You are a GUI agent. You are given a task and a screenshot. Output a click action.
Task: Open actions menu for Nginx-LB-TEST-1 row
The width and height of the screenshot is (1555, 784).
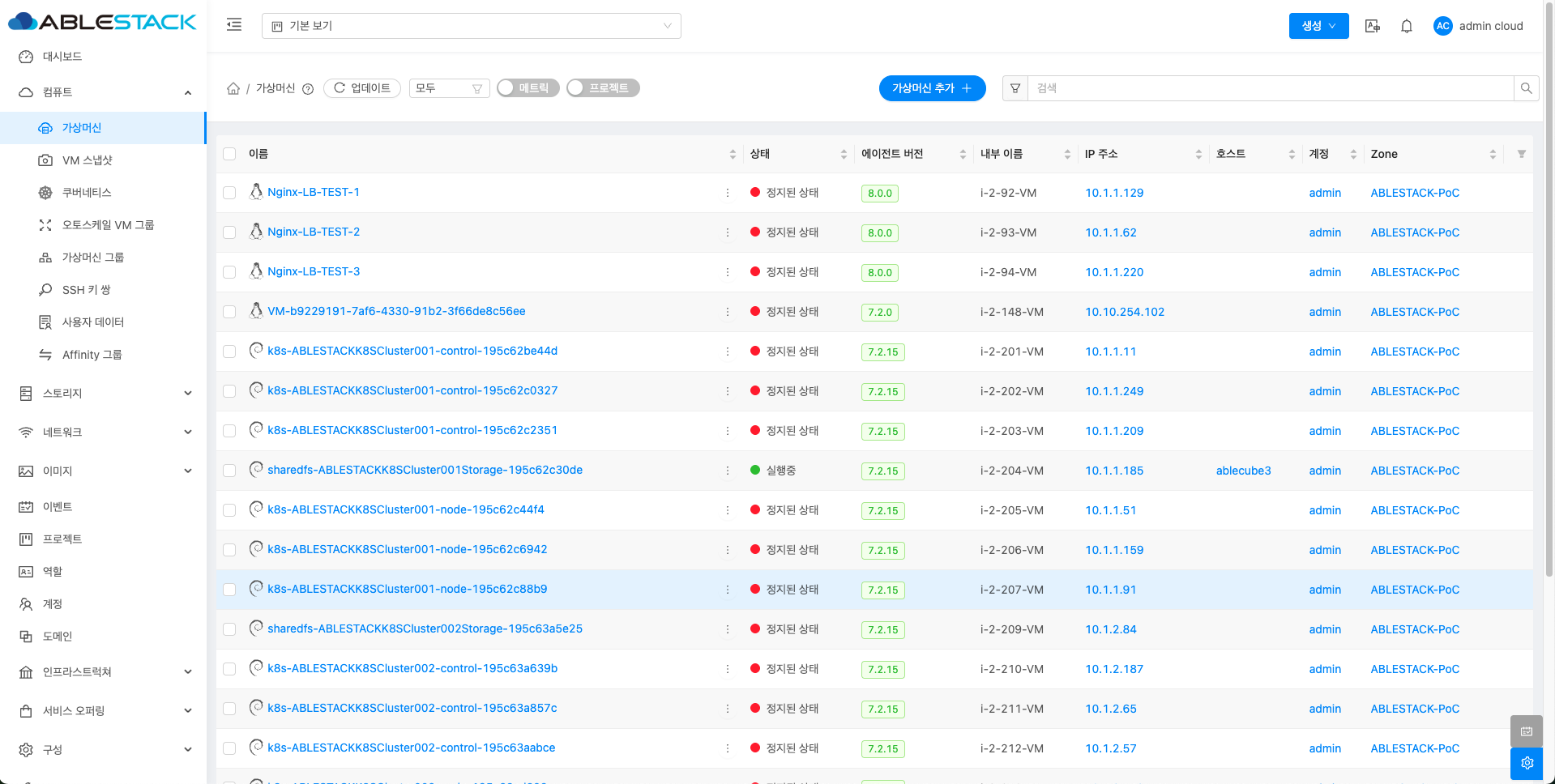727,193
